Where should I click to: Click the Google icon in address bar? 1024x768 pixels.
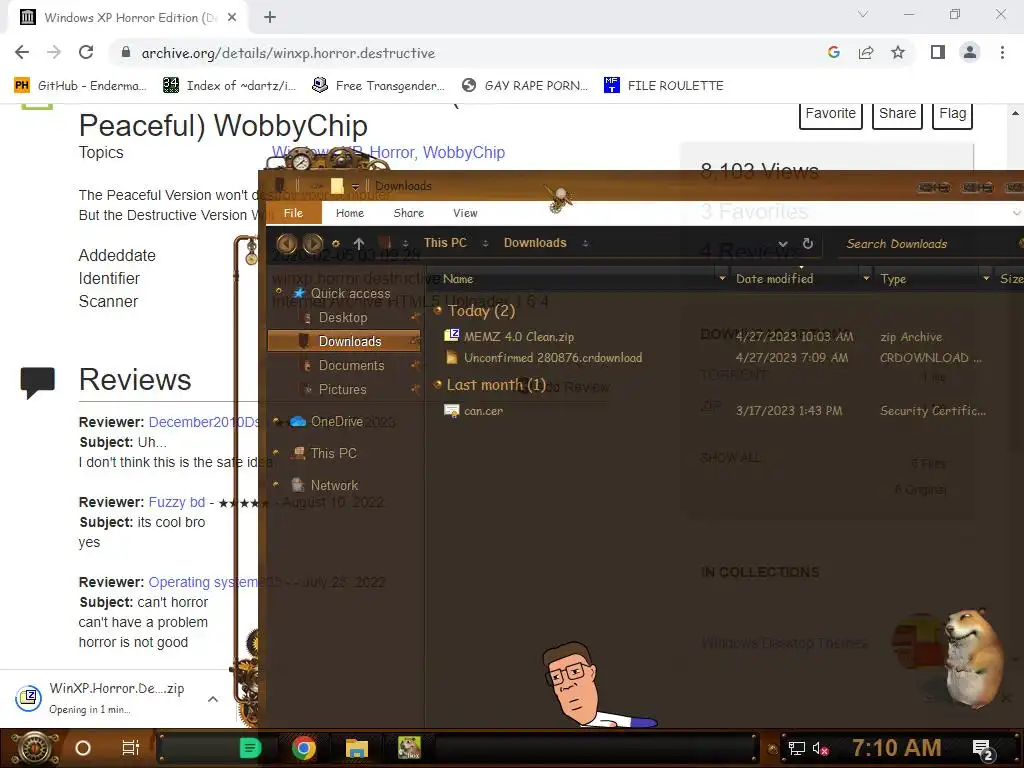click(833, 53)
